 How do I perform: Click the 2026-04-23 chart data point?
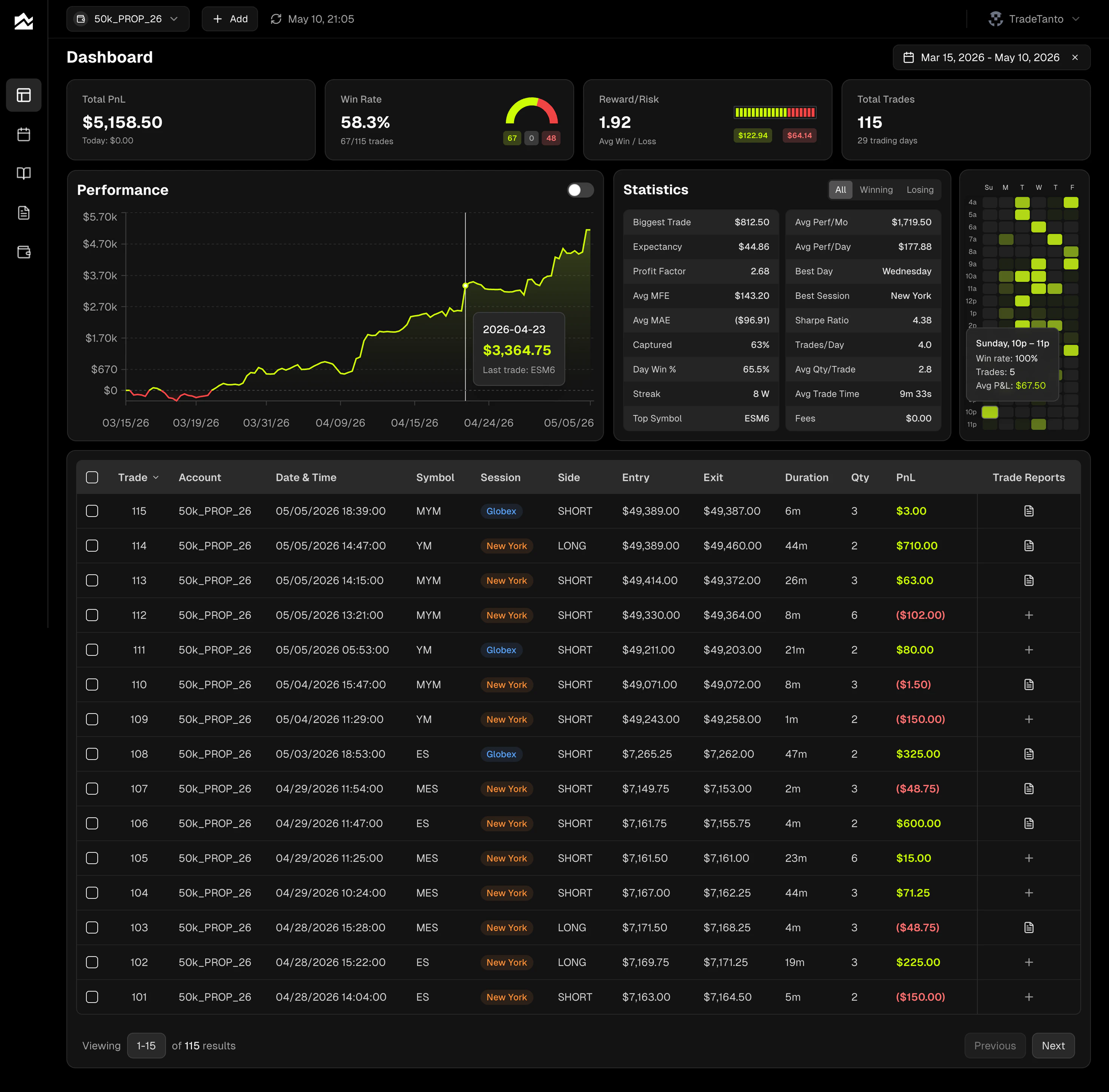tap(465, 285)
